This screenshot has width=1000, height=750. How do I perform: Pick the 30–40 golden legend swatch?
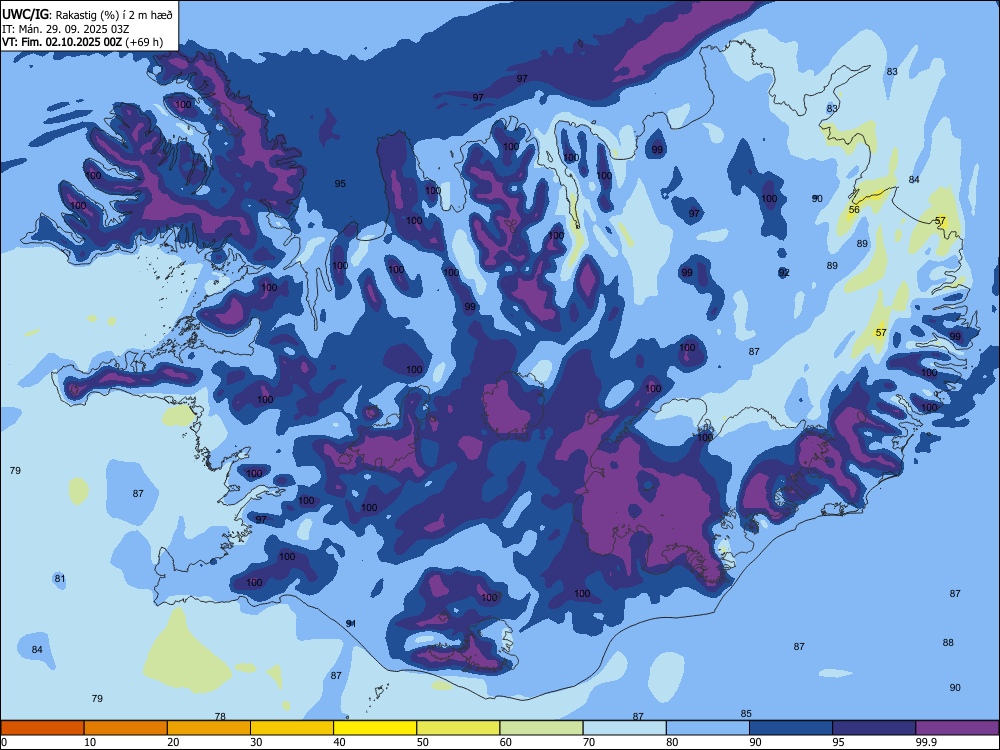[292, 728]
